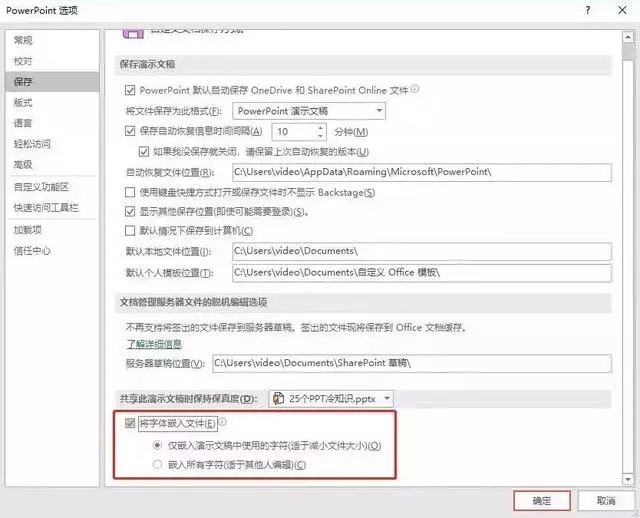This screenshot has height=518, width=640.
Task: Open the 校对 options category
Action: click(x=23, y=61)
